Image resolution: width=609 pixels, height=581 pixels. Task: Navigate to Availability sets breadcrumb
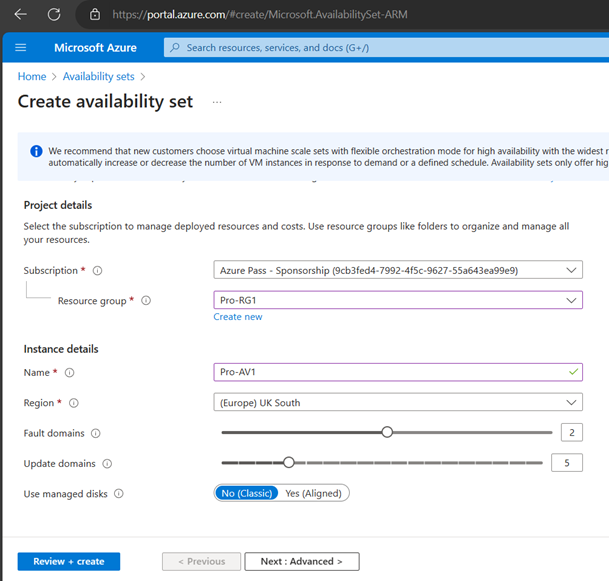(x=98, y=76)
